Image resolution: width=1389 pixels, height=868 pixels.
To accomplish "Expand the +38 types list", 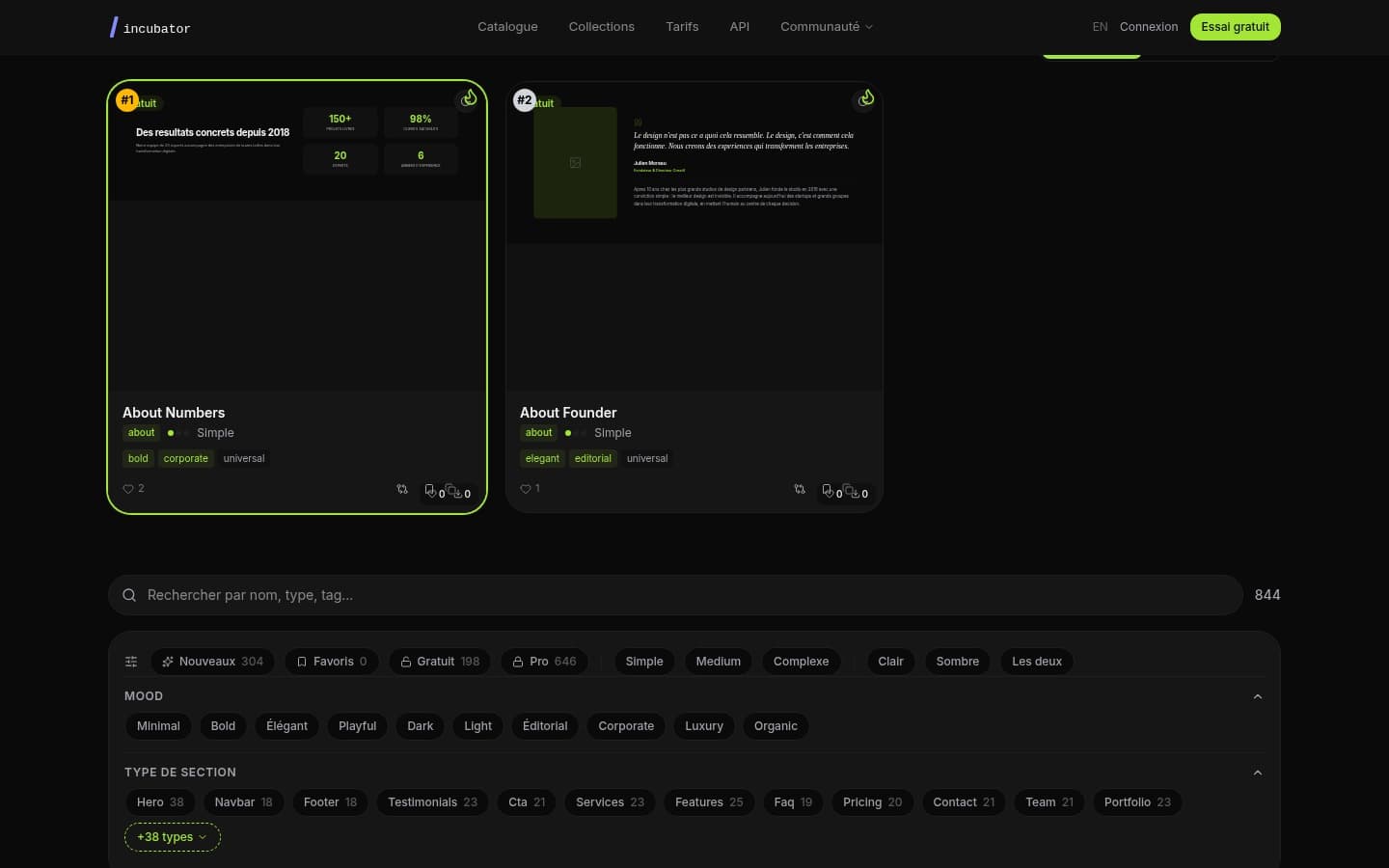I will tap(172, 837).
